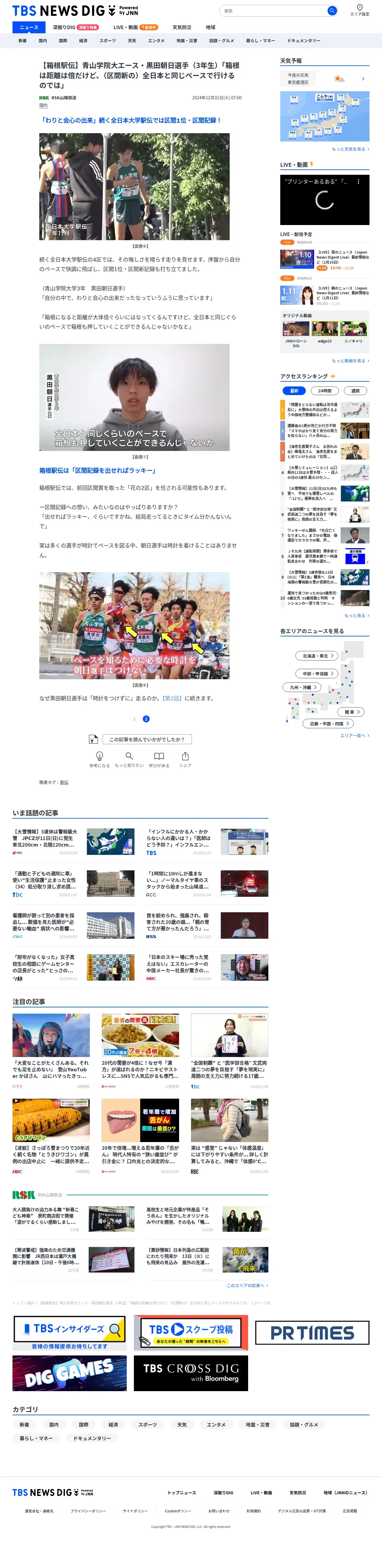This screenshot has height=1568, width=382.
Task: Click the blue search magnifier button
Action: 332,10
